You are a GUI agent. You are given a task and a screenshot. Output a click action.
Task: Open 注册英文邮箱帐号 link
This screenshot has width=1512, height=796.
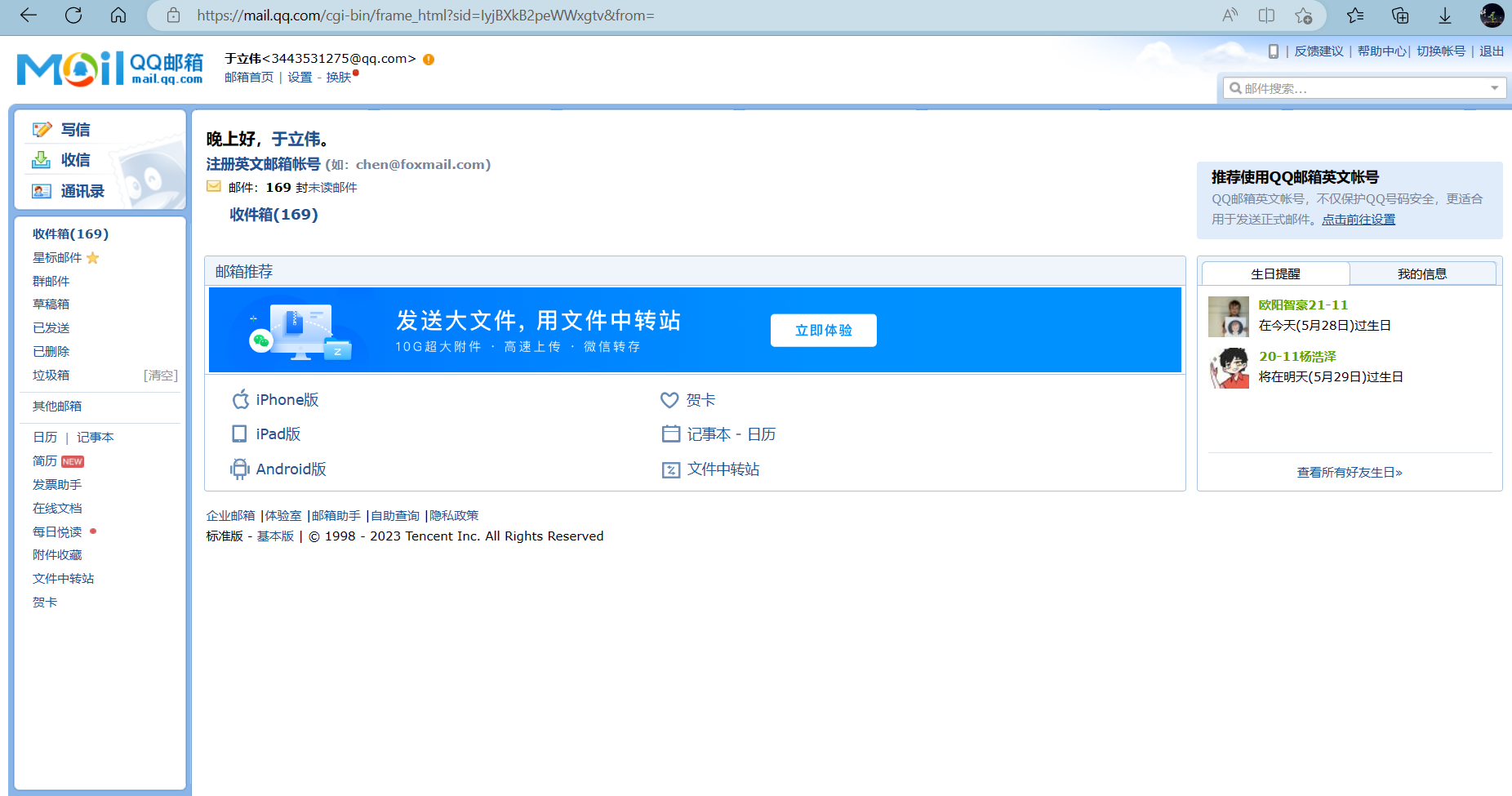(263, 164)
